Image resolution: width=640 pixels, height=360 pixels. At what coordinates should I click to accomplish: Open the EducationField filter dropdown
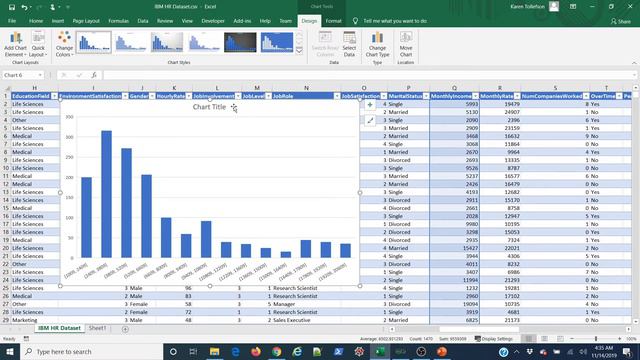pos(54,96)
